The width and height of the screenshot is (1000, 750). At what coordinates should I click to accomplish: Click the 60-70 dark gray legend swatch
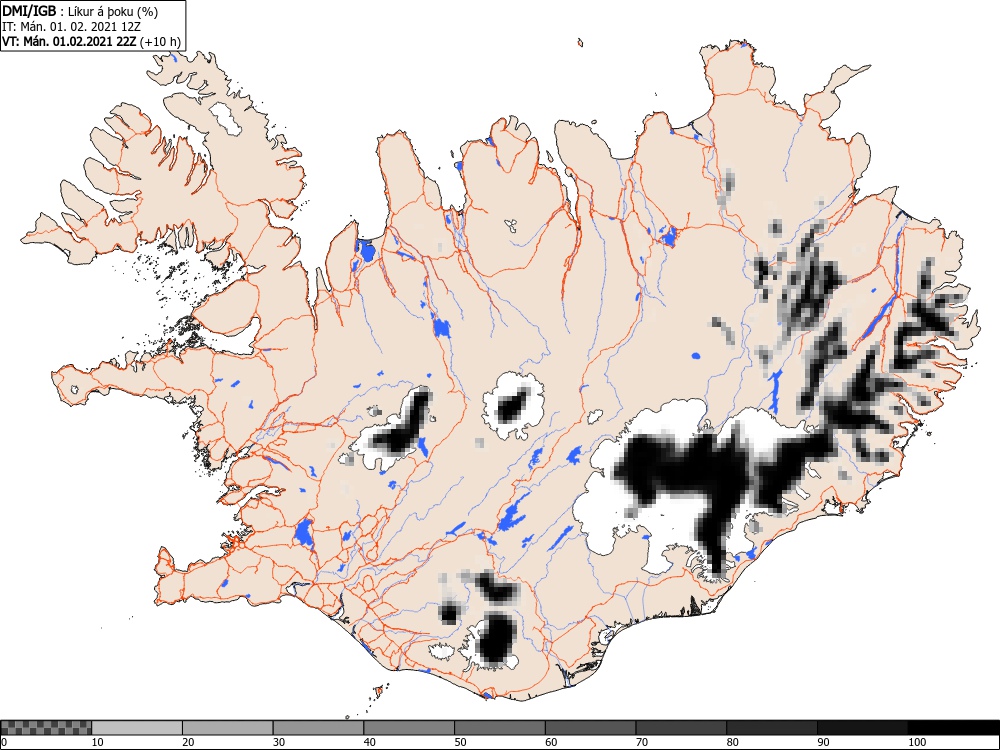590,728
